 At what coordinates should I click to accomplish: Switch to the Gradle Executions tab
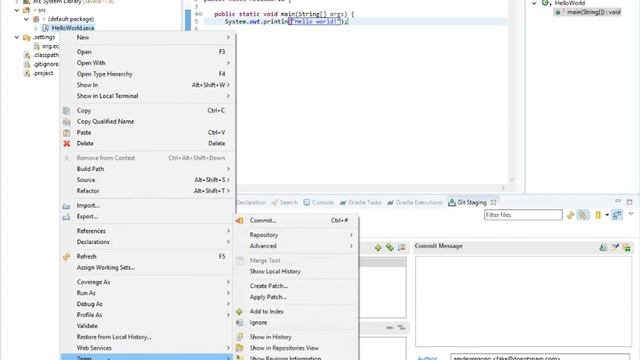(415, 202)
